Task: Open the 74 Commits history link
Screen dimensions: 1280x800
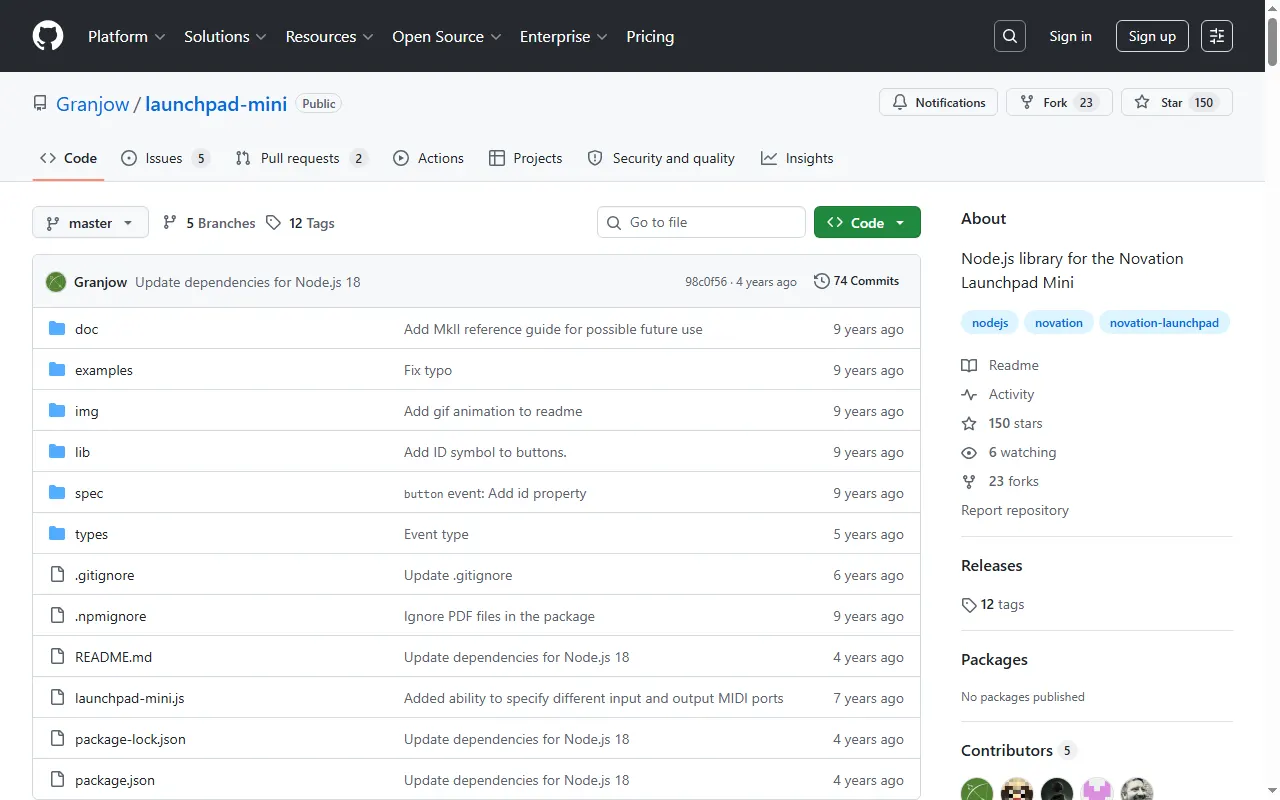Action: click(857, 281)
